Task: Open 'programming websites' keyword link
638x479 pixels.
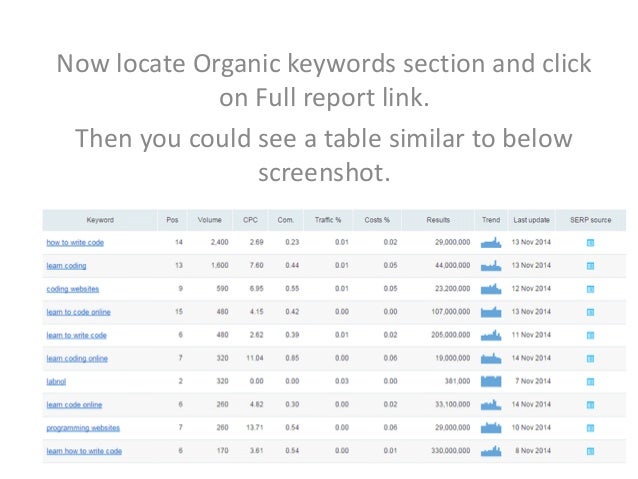Action: [83, 428]
